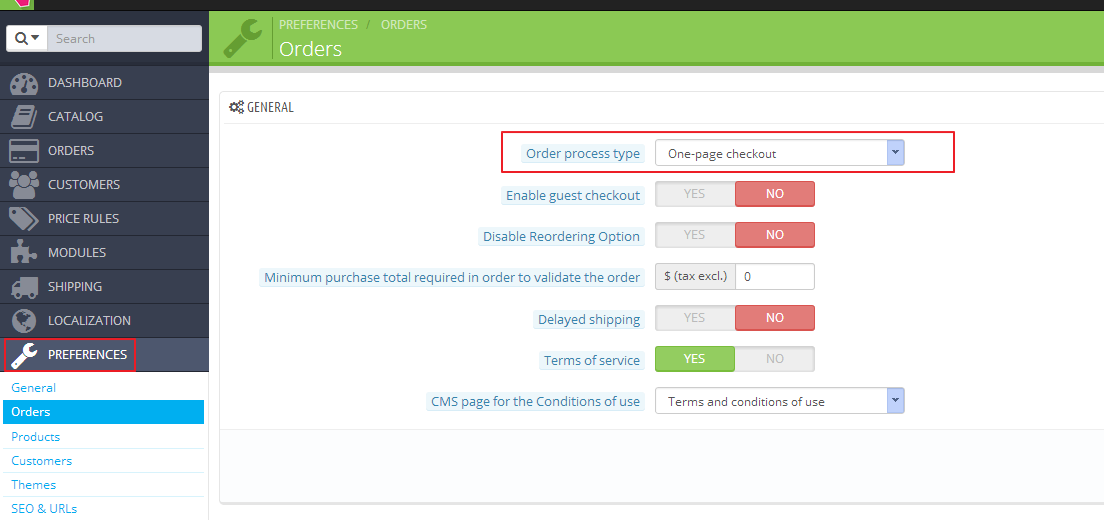1104x520 pixels.
Task: Select the Themes preferences submenu item
Action: [x=34, y=485]
